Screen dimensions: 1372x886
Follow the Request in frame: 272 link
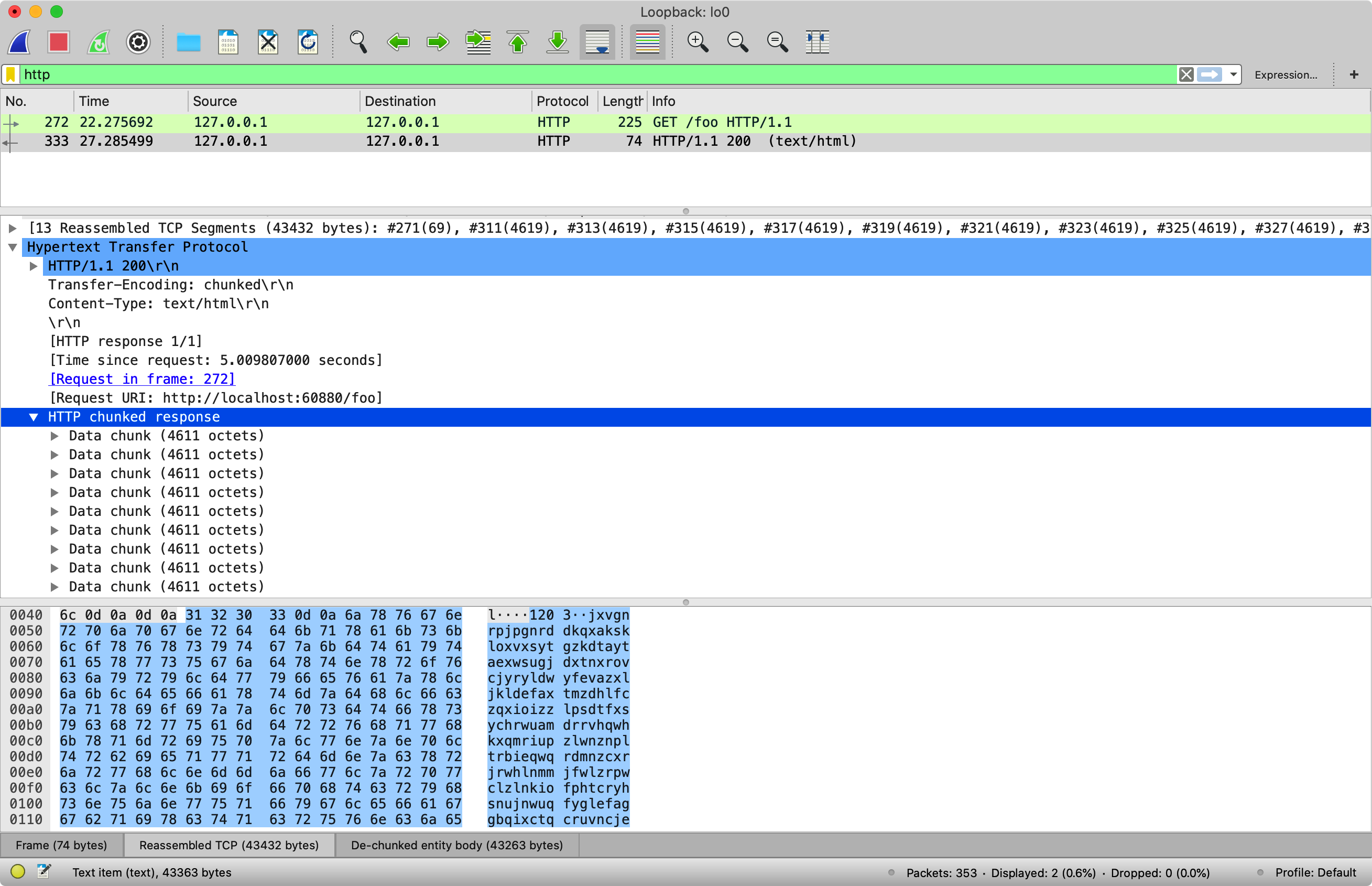pos(142,379)
